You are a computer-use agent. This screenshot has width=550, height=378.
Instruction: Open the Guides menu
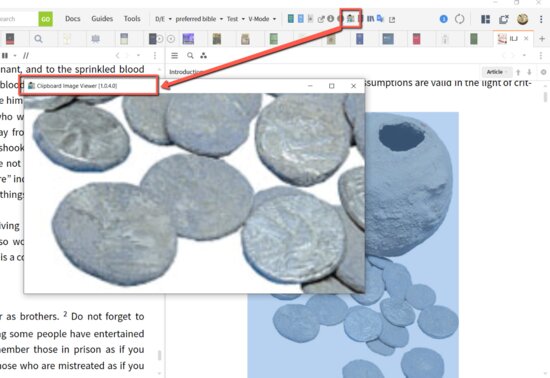point(102,19)
